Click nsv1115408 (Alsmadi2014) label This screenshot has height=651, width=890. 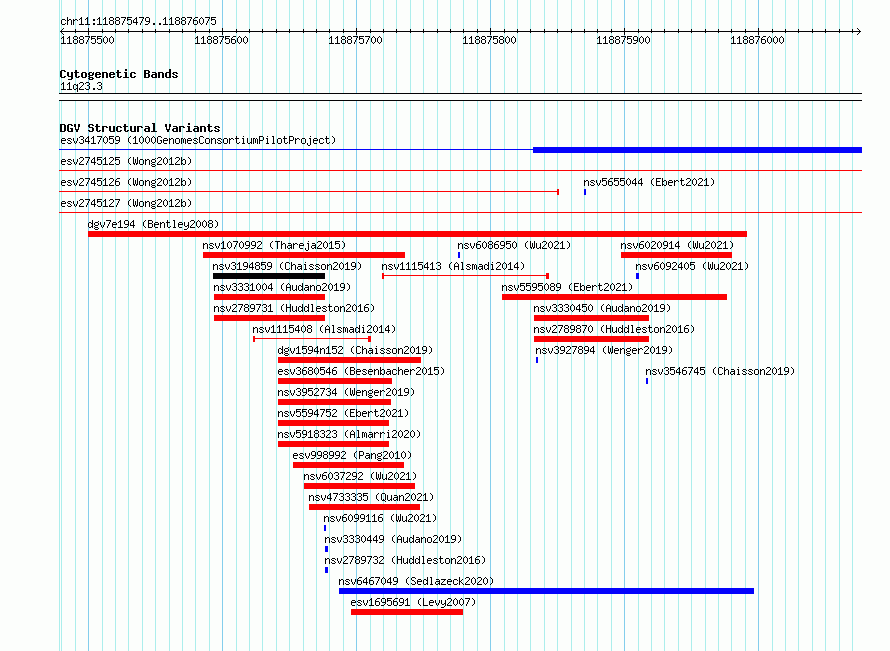click(324, 329)
